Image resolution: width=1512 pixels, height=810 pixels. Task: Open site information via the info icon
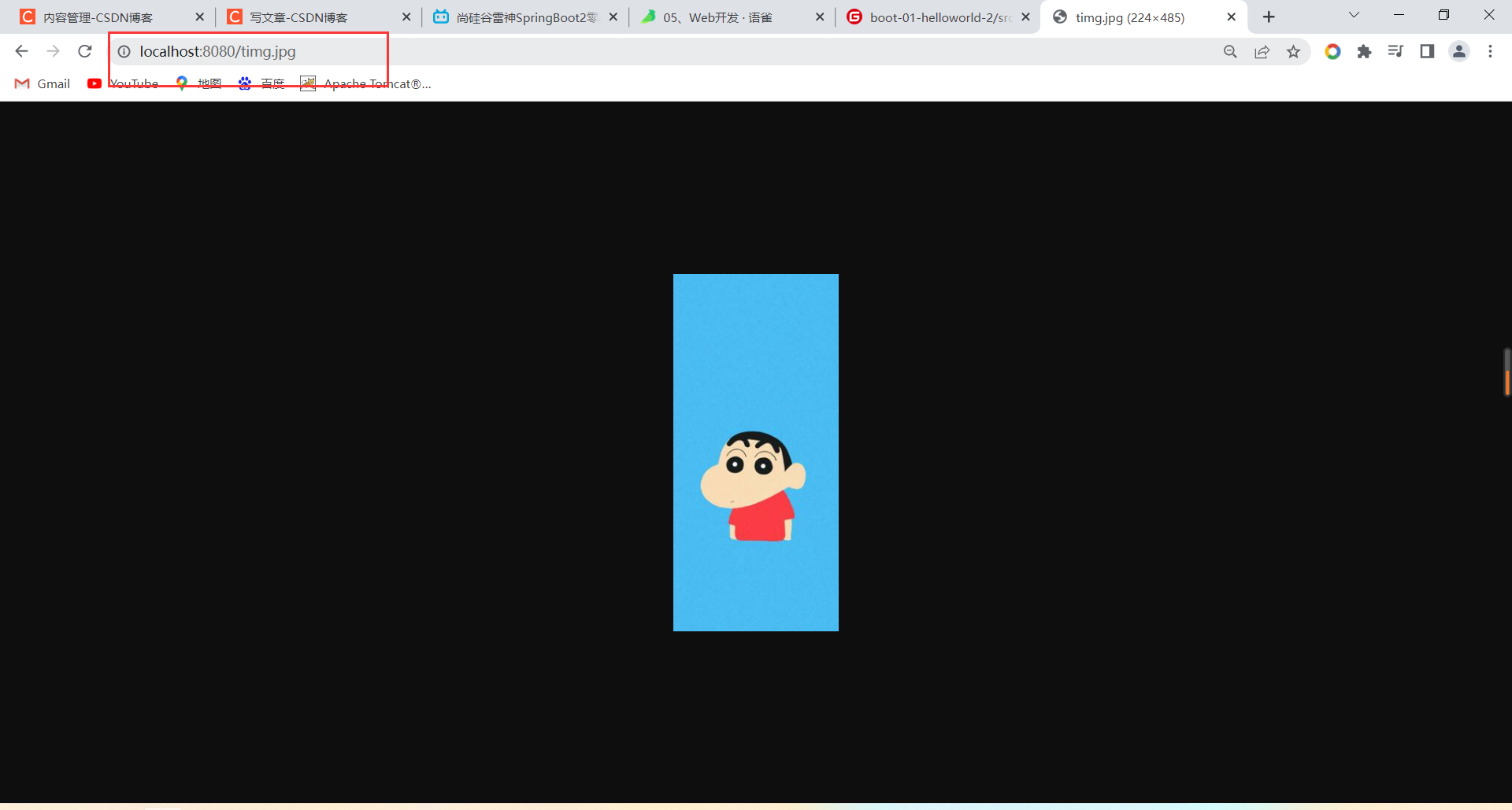(x=124, y=52)
